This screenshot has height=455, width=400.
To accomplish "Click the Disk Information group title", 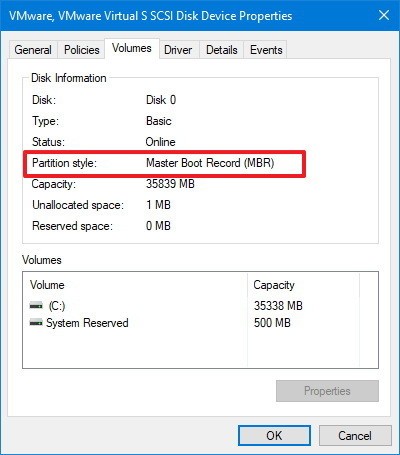I will point(69,78).
